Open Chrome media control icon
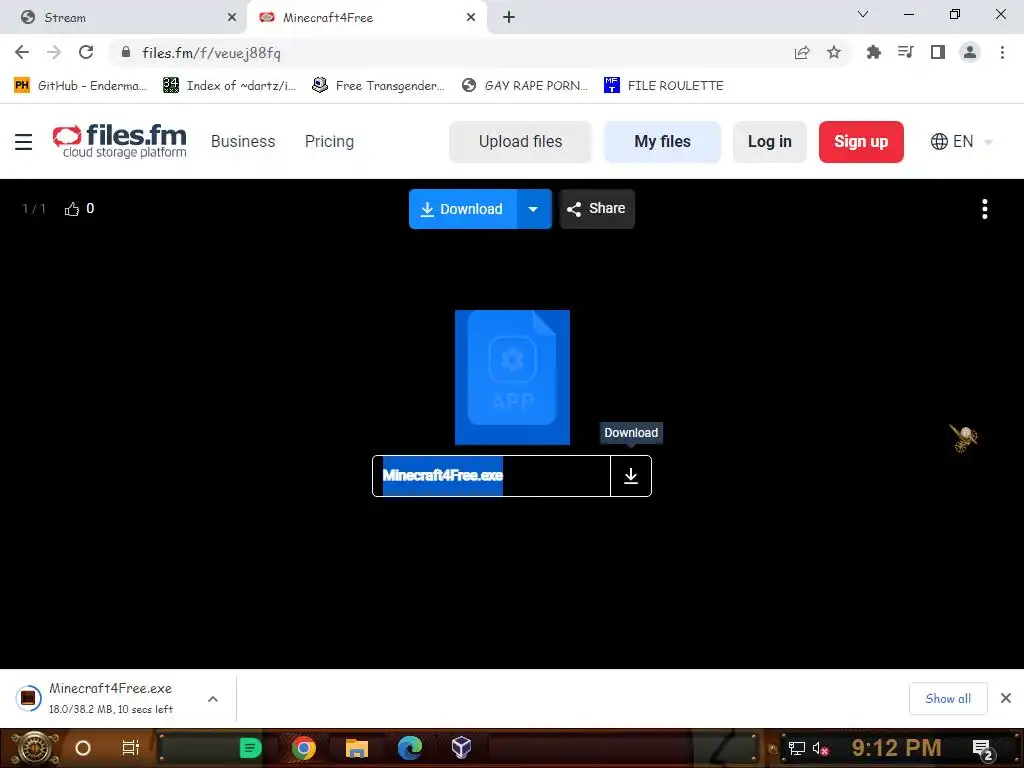This screenshot has height=768, width=1024. (905, 52)
